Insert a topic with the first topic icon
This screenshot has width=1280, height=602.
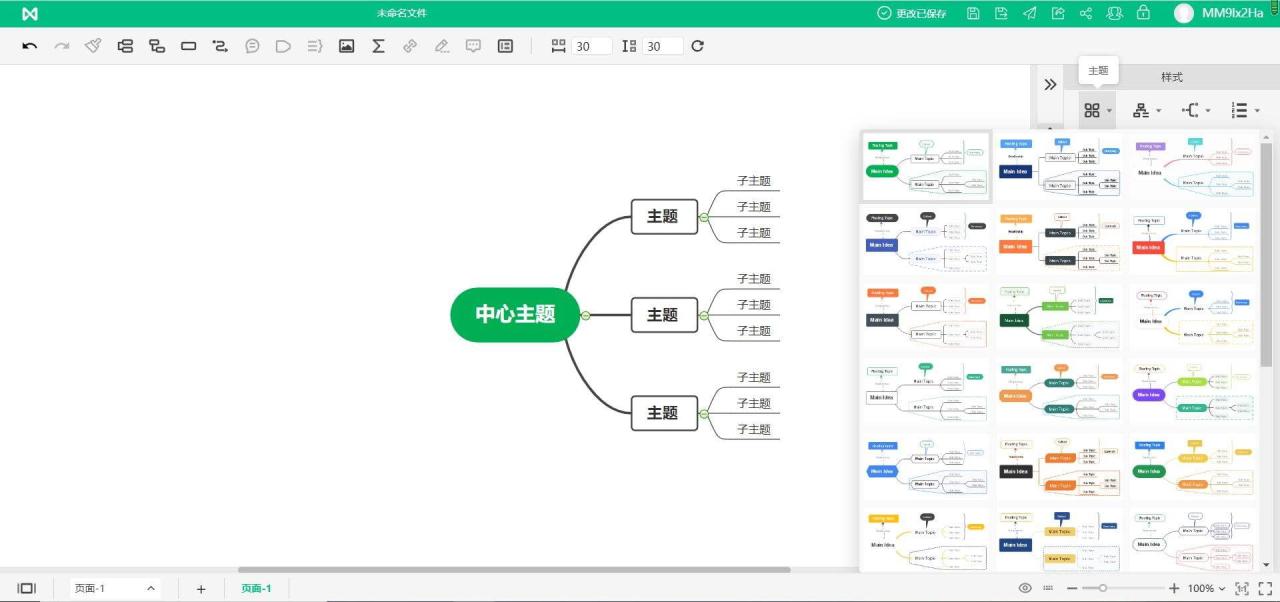[x=125, y=46]
